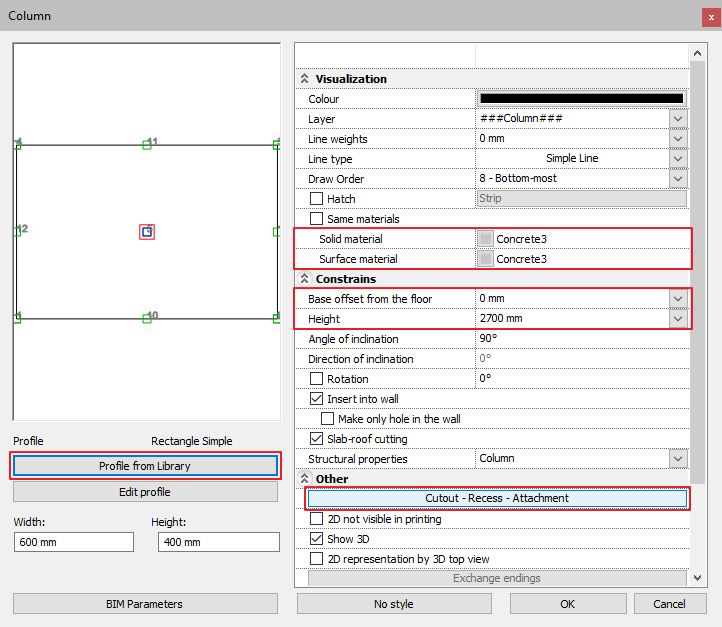Select reference point 10 at bottom middle

(147, 318)
